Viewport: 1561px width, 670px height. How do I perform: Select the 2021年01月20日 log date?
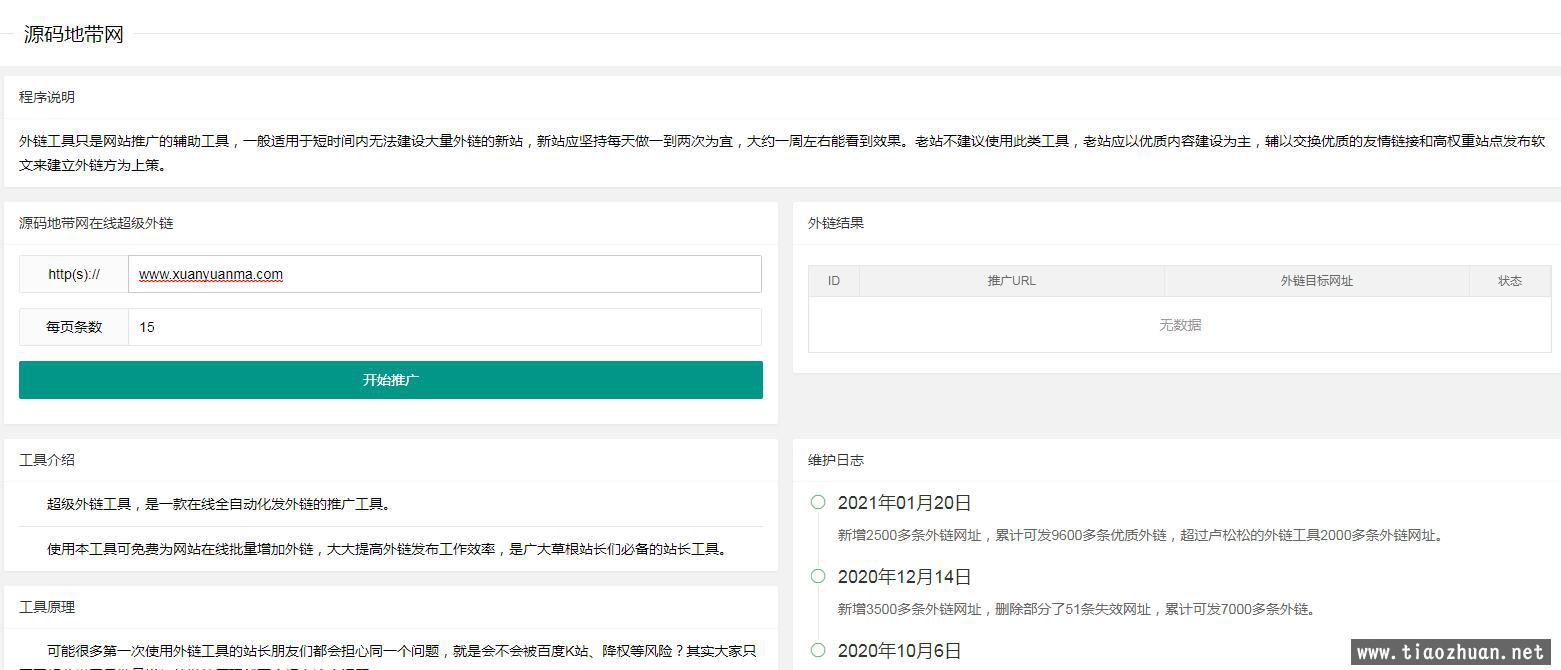tap(905, 503)
